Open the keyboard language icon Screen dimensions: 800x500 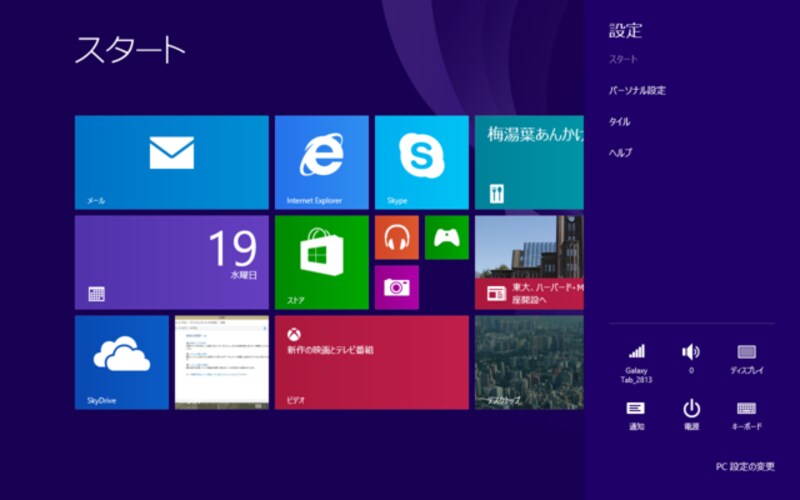(x=746, y=413)
